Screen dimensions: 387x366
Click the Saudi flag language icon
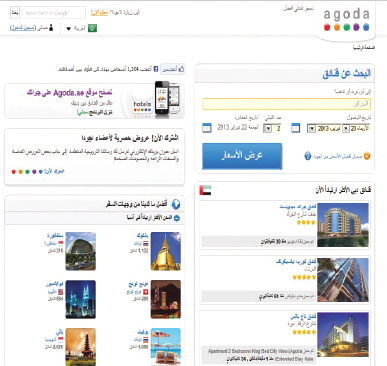tap(92, 28)
